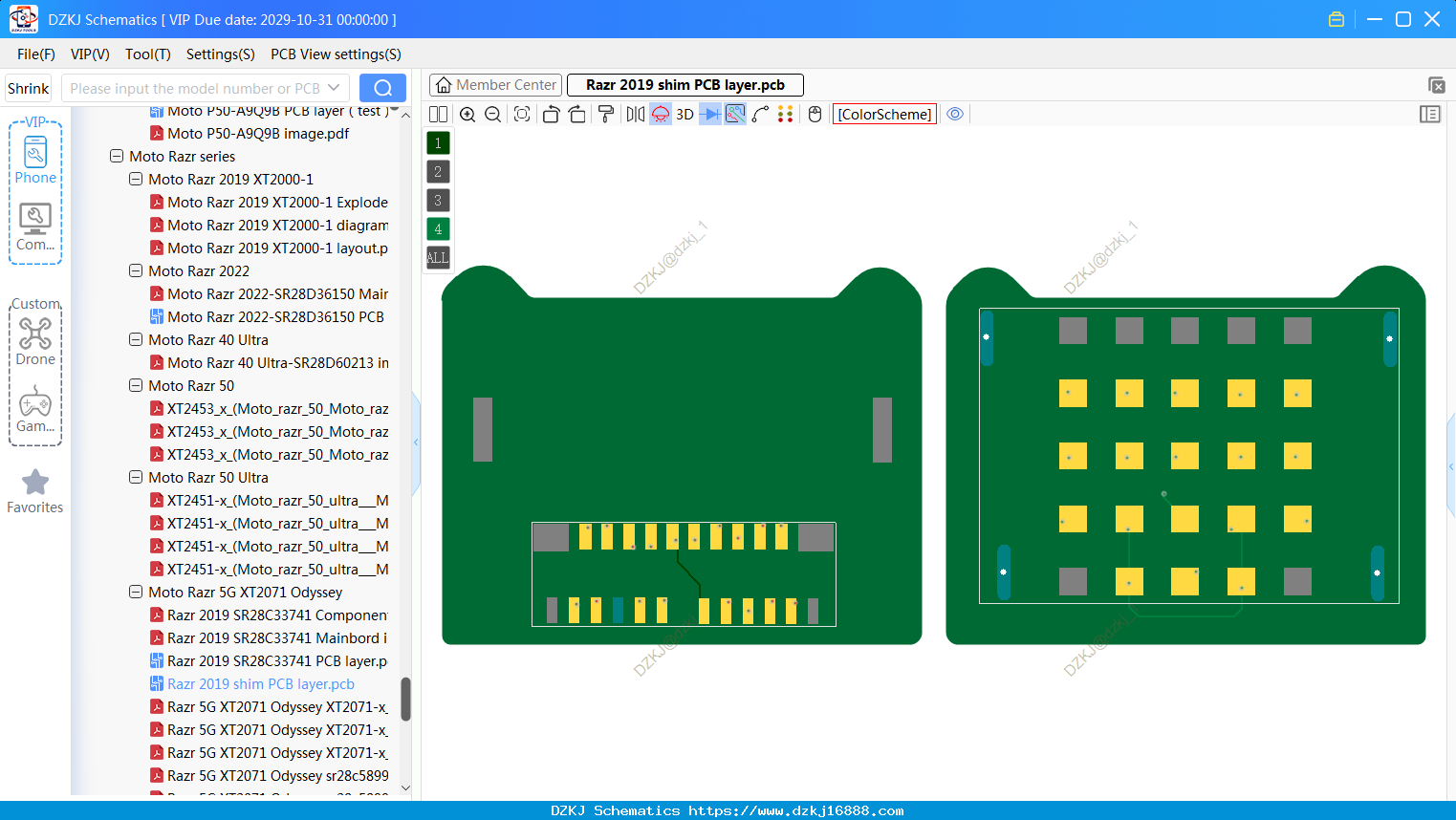Zoom in on the PCB view
The width and height of the screenshot is (1456, 820).
pos(467,115)
